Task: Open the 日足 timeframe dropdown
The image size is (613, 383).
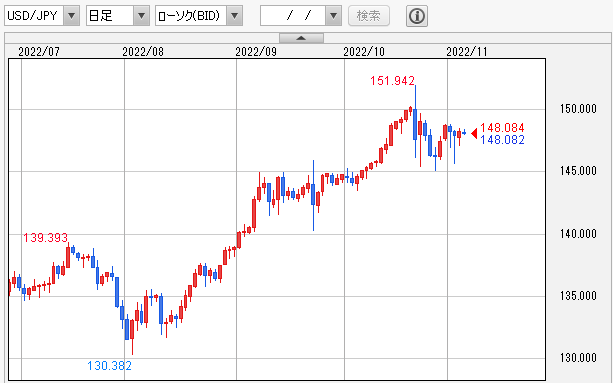Action: pyautogui.click(x=141, y=16)
